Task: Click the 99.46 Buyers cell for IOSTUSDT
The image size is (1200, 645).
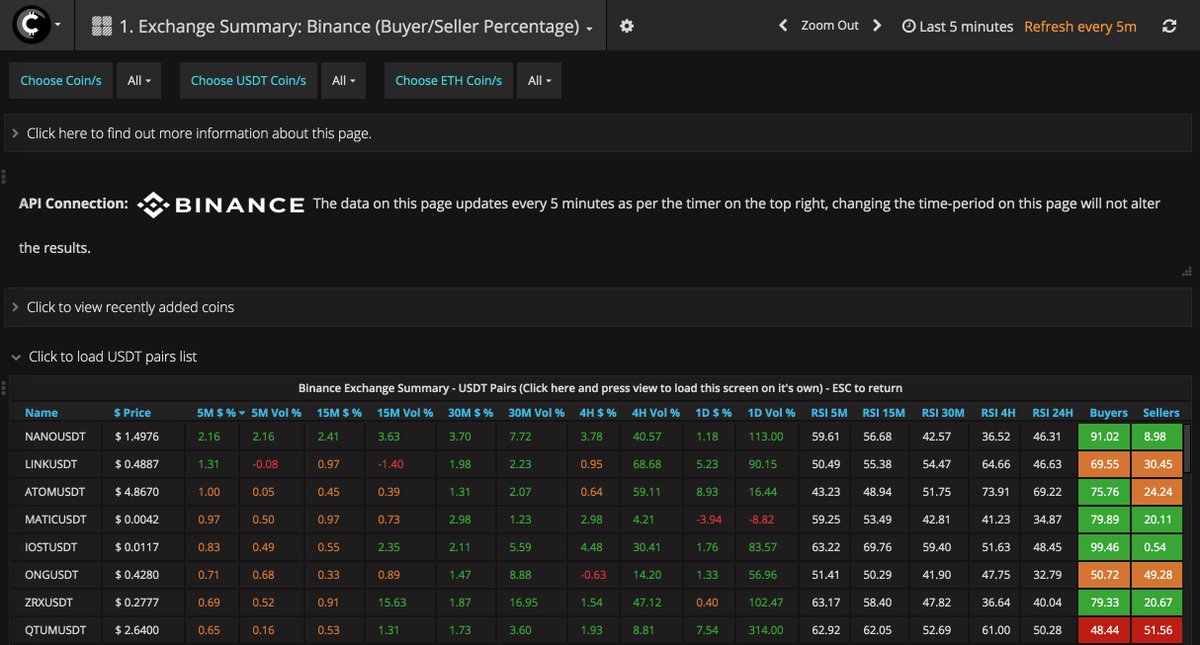Action: pos(1104,547)
